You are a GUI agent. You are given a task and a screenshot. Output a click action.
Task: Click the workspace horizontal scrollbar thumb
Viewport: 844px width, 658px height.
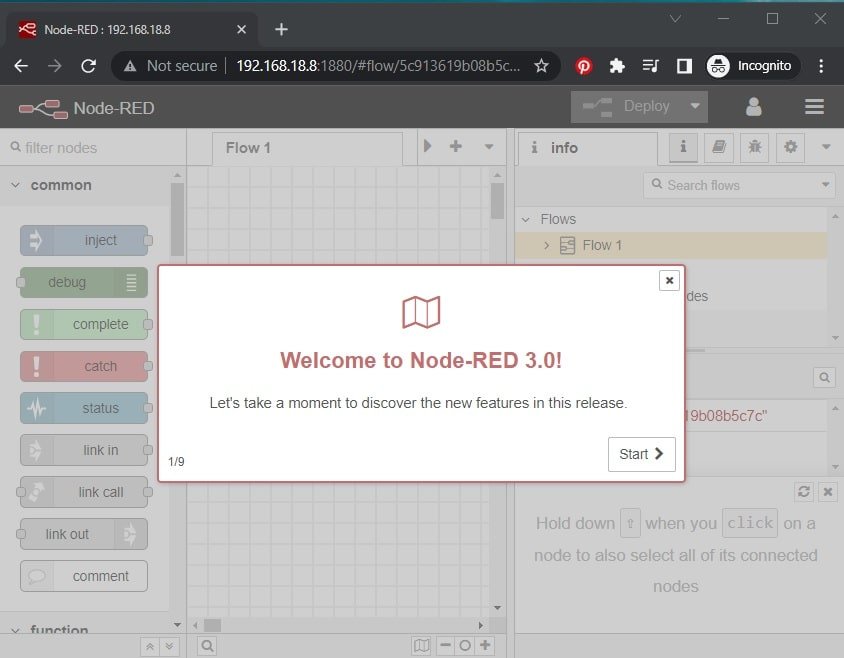[212, 625]
